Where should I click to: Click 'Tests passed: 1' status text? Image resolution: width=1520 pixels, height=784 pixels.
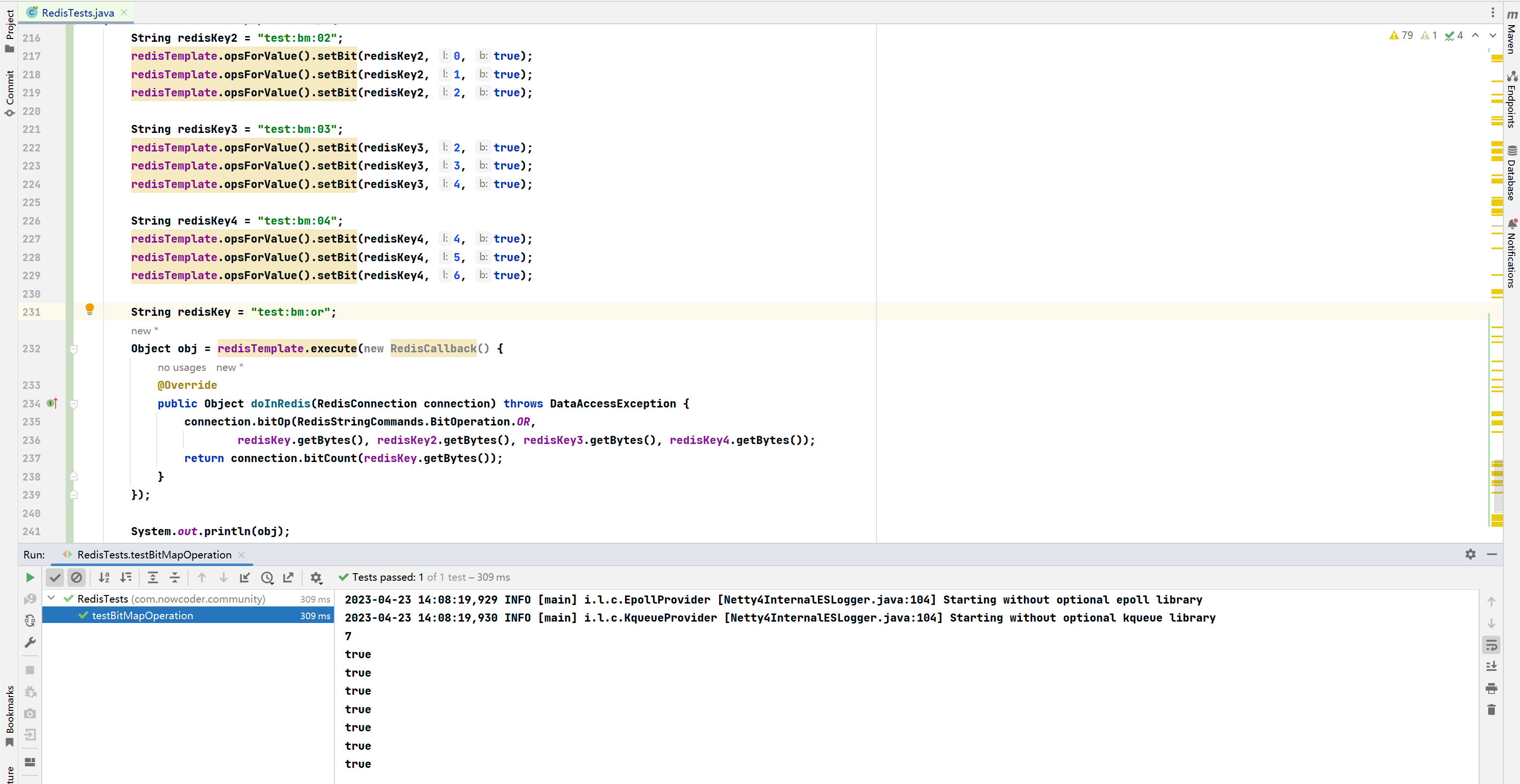[388, 577]
